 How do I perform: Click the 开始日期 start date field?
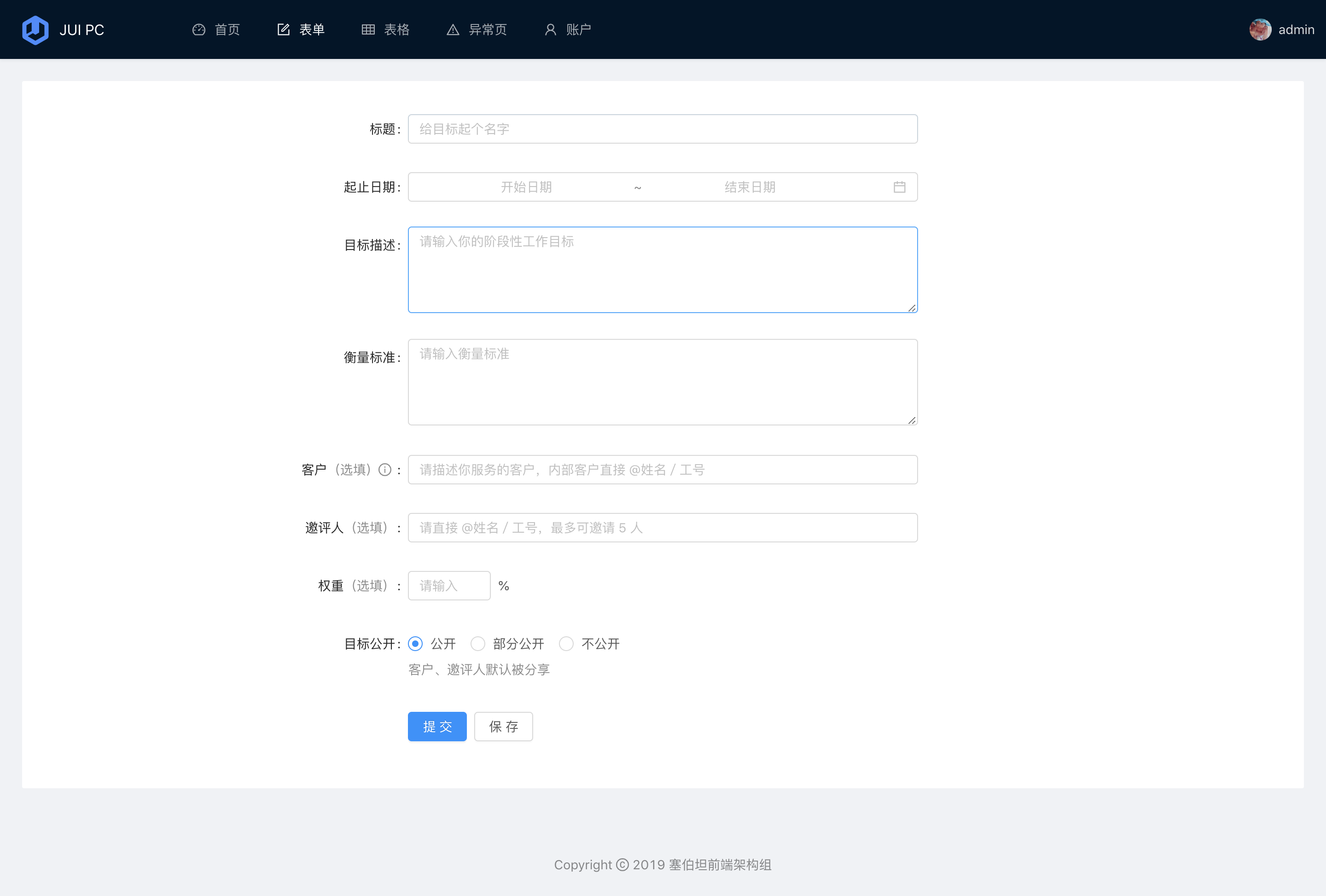[527, 187]
